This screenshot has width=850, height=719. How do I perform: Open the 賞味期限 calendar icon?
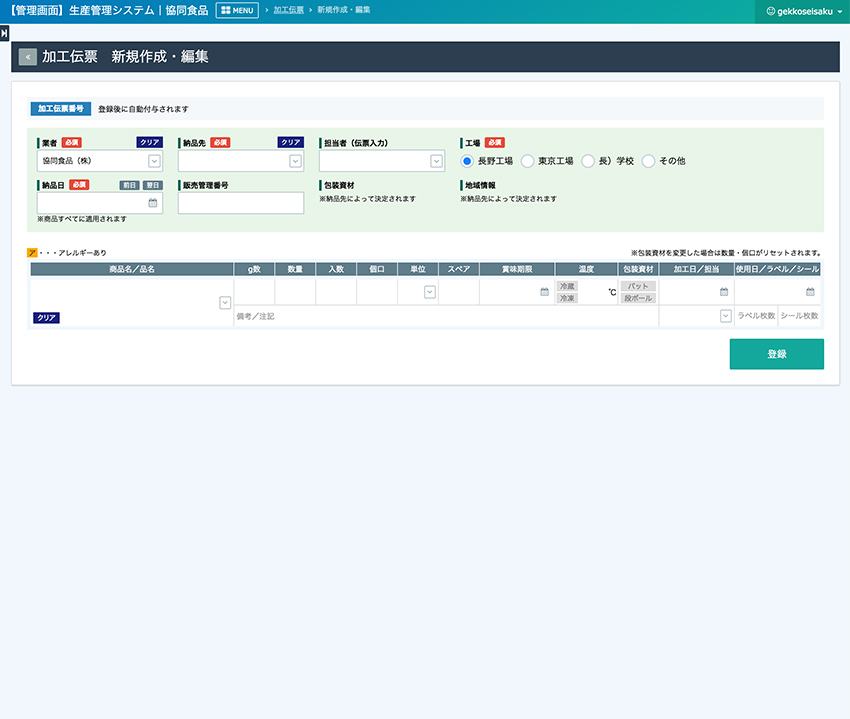click(x=544, y=292)
